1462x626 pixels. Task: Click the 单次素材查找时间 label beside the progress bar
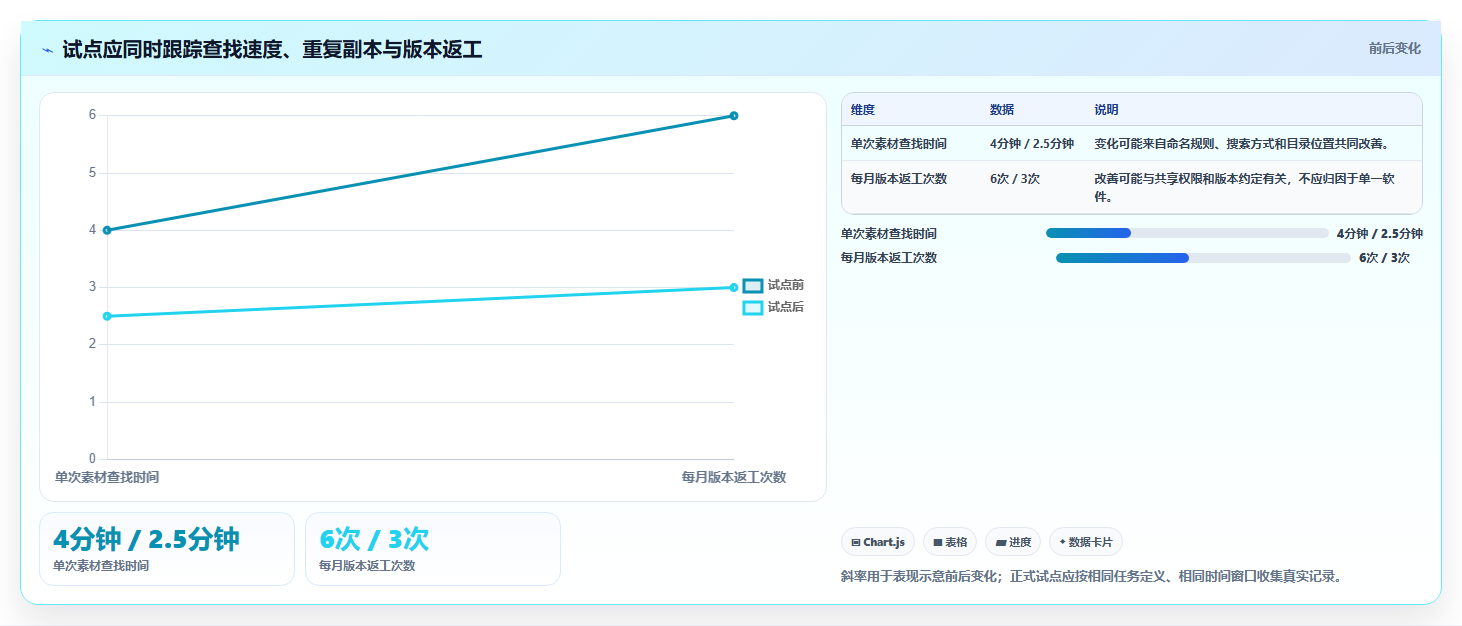(889, 234)
